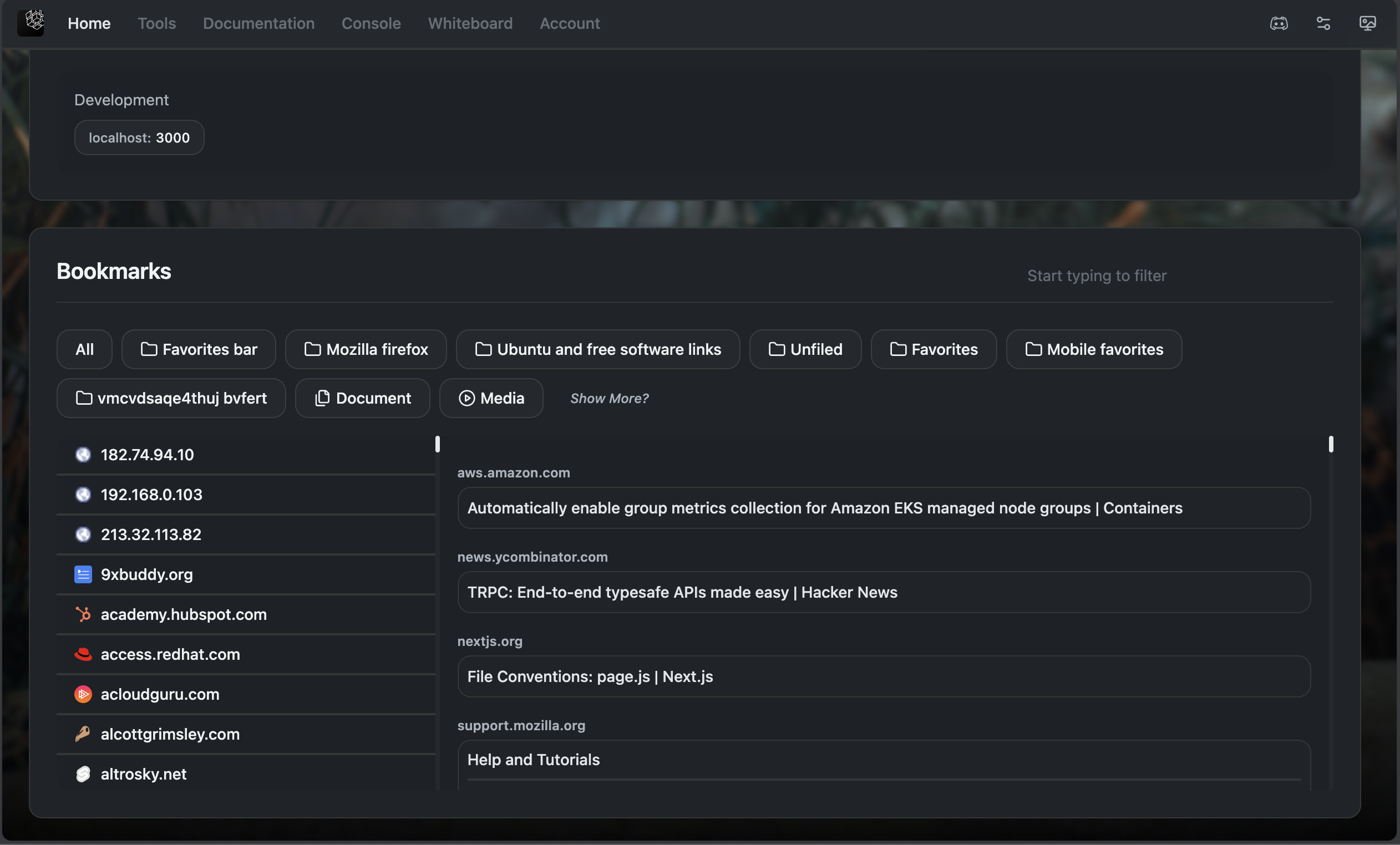
Task: Open the Amazon EKS group metrics bookmark
Action: (884, 508)
